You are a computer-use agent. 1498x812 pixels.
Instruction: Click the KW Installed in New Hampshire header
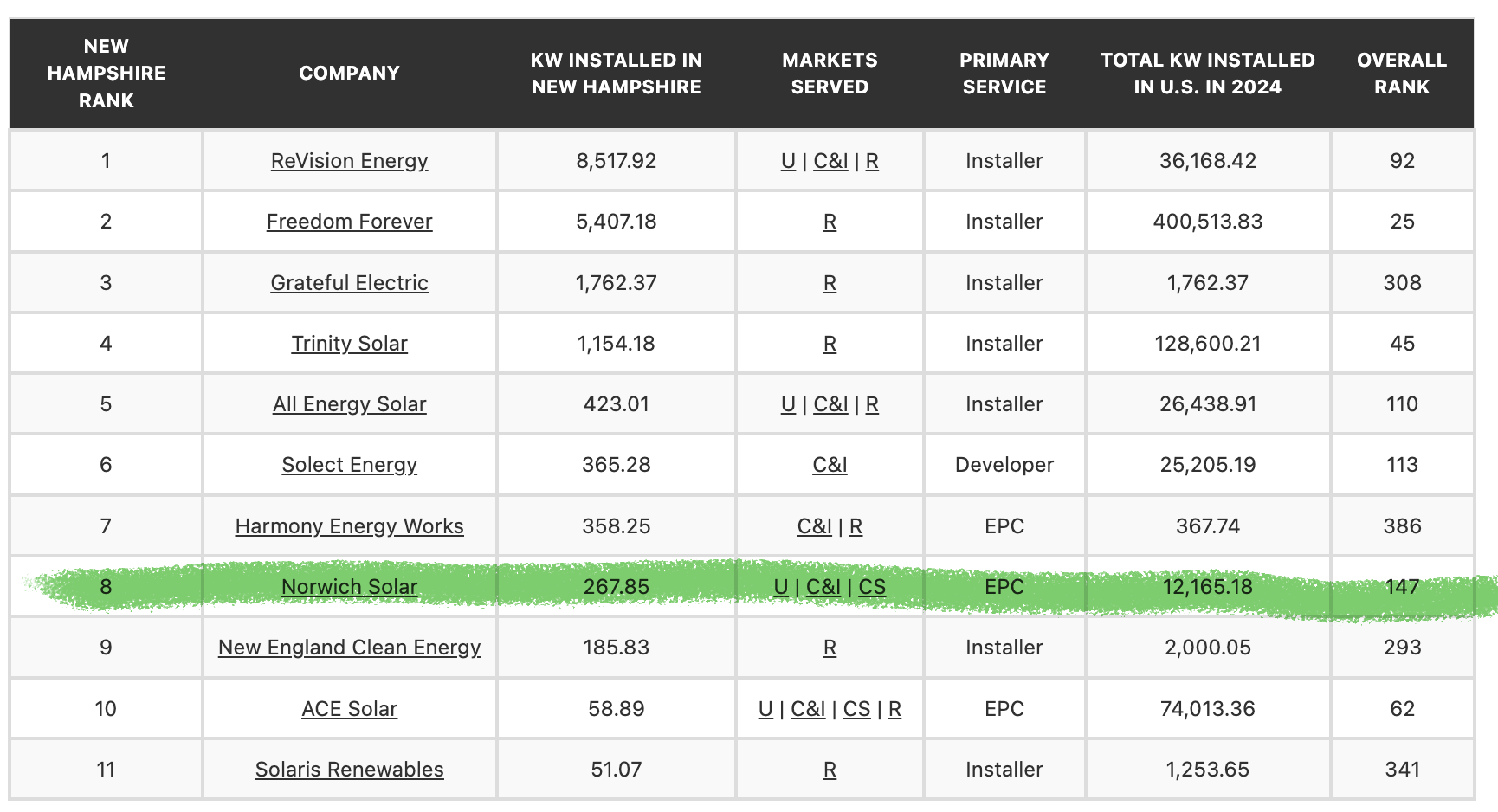click(617, 74)
